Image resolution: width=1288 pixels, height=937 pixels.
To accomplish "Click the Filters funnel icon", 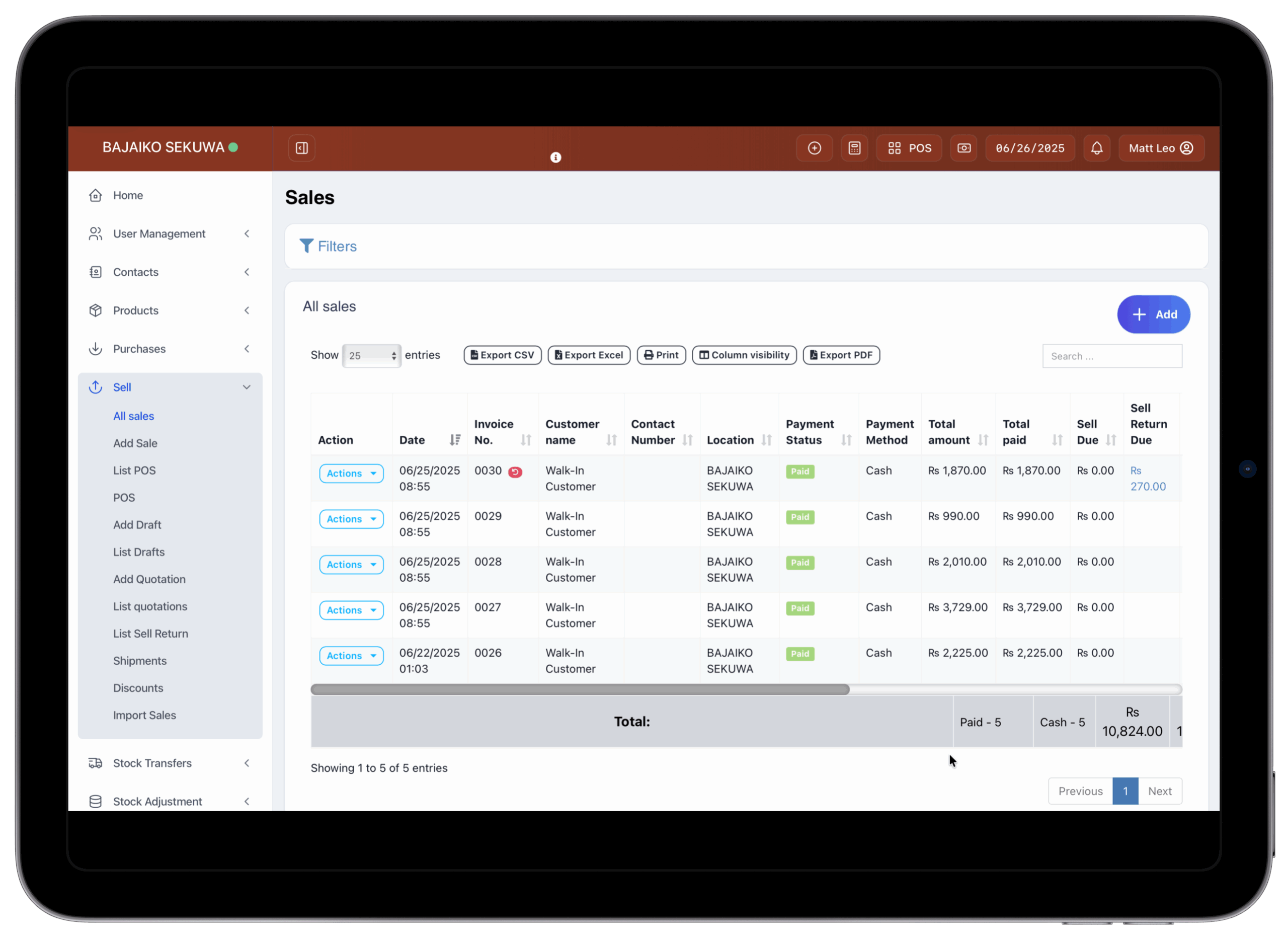I will coord(306,246).
